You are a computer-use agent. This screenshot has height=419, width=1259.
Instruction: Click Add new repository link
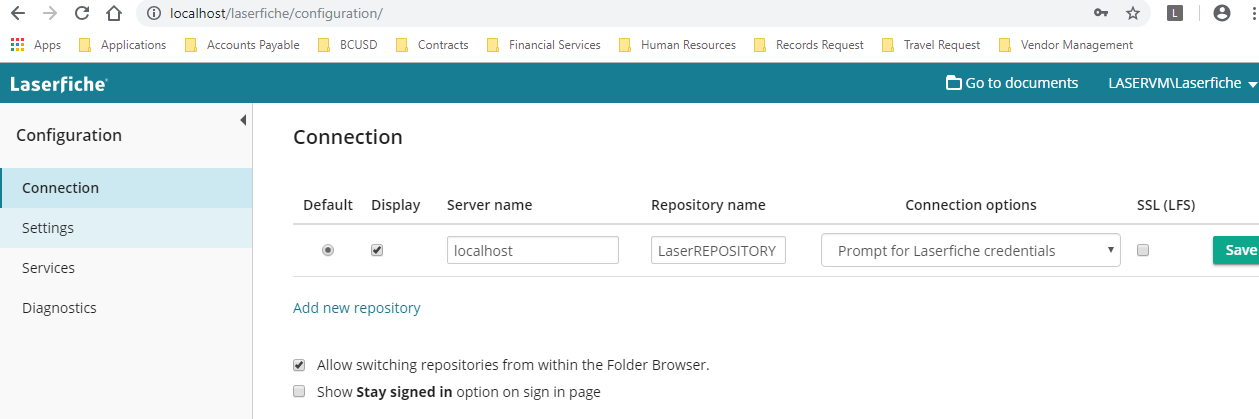[357, 308]
